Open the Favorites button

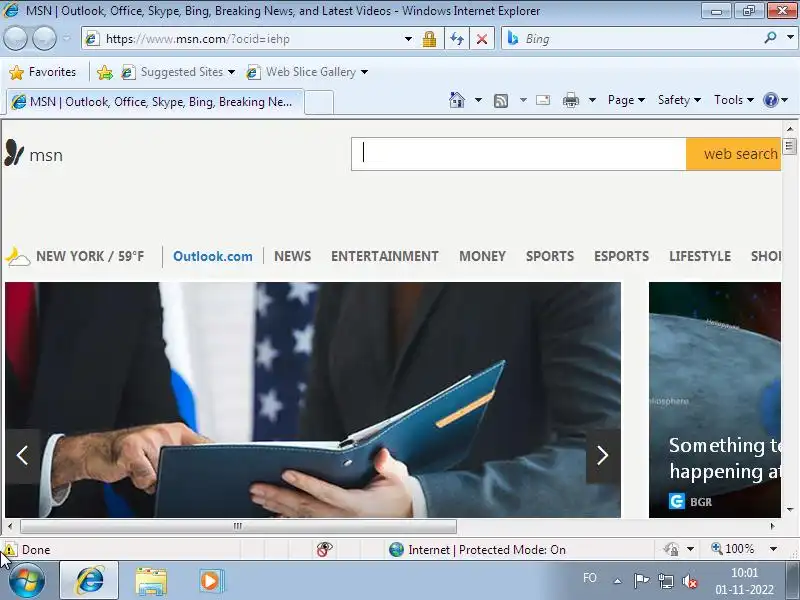click(x=43, y=72)
